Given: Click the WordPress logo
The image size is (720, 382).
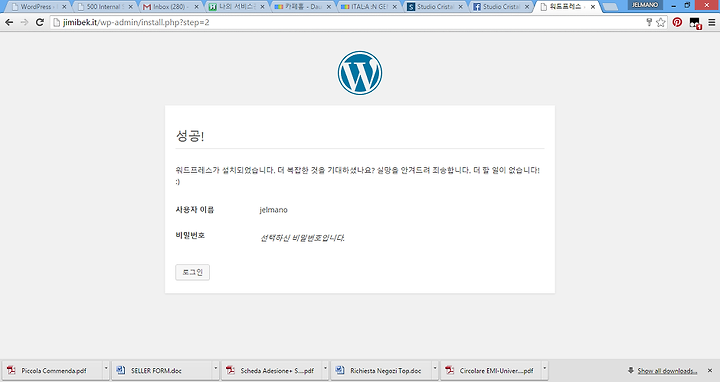Looking at the screenshot, I should coord(360,73).
